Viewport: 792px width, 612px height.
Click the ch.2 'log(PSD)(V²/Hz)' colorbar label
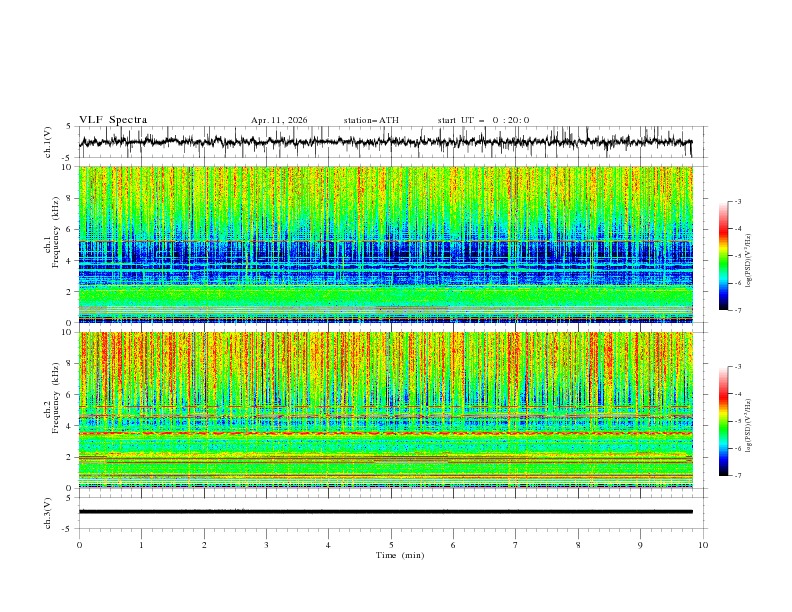(749, 425)
